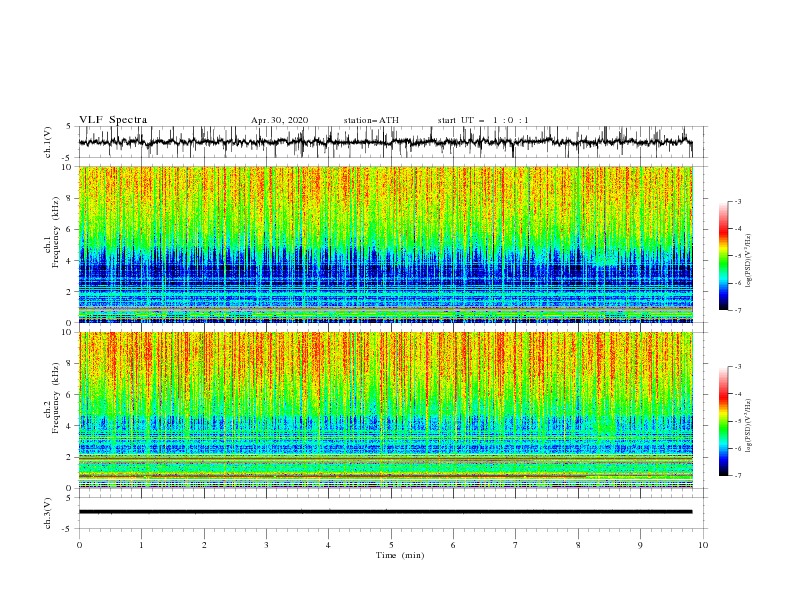Click the ch.3 flat voltage trace
This screenshot has height=612, width=792.
point(385,512)
